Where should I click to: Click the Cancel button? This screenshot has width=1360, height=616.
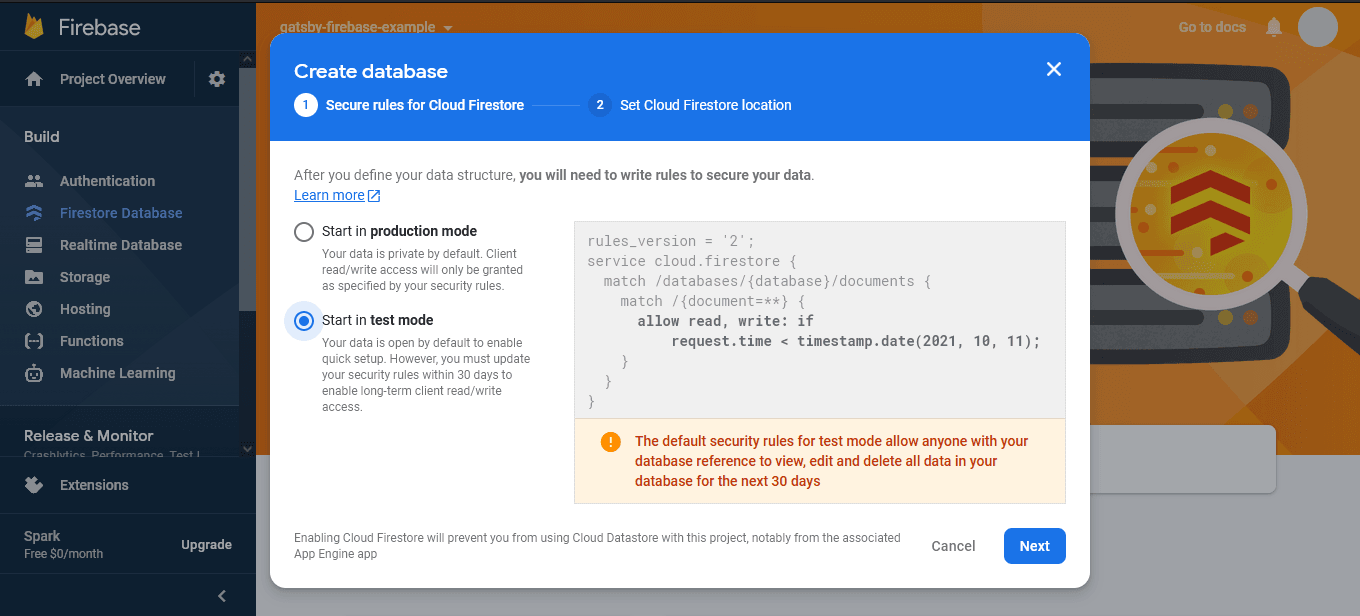(953, 546)
